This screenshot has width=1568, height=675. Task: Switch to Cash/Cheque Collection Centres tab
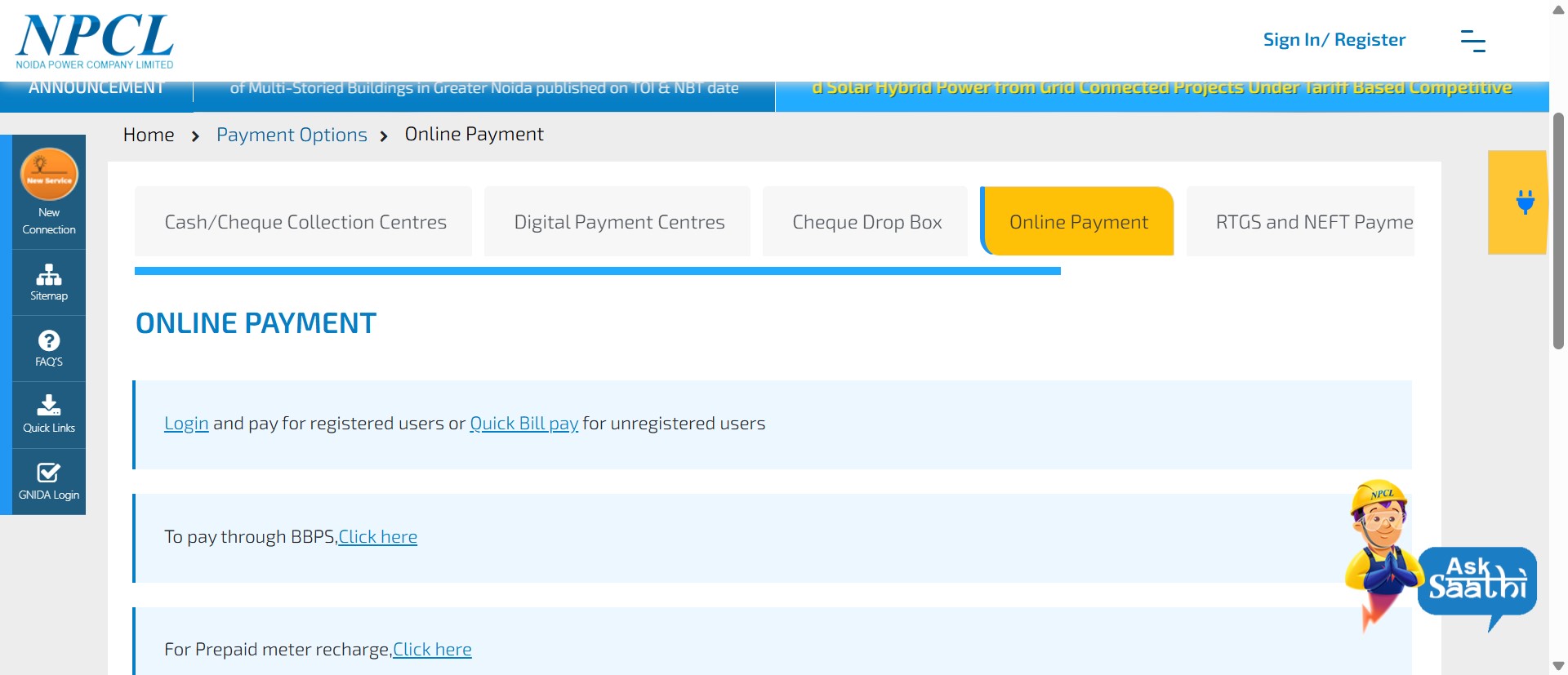pos(305,222)
